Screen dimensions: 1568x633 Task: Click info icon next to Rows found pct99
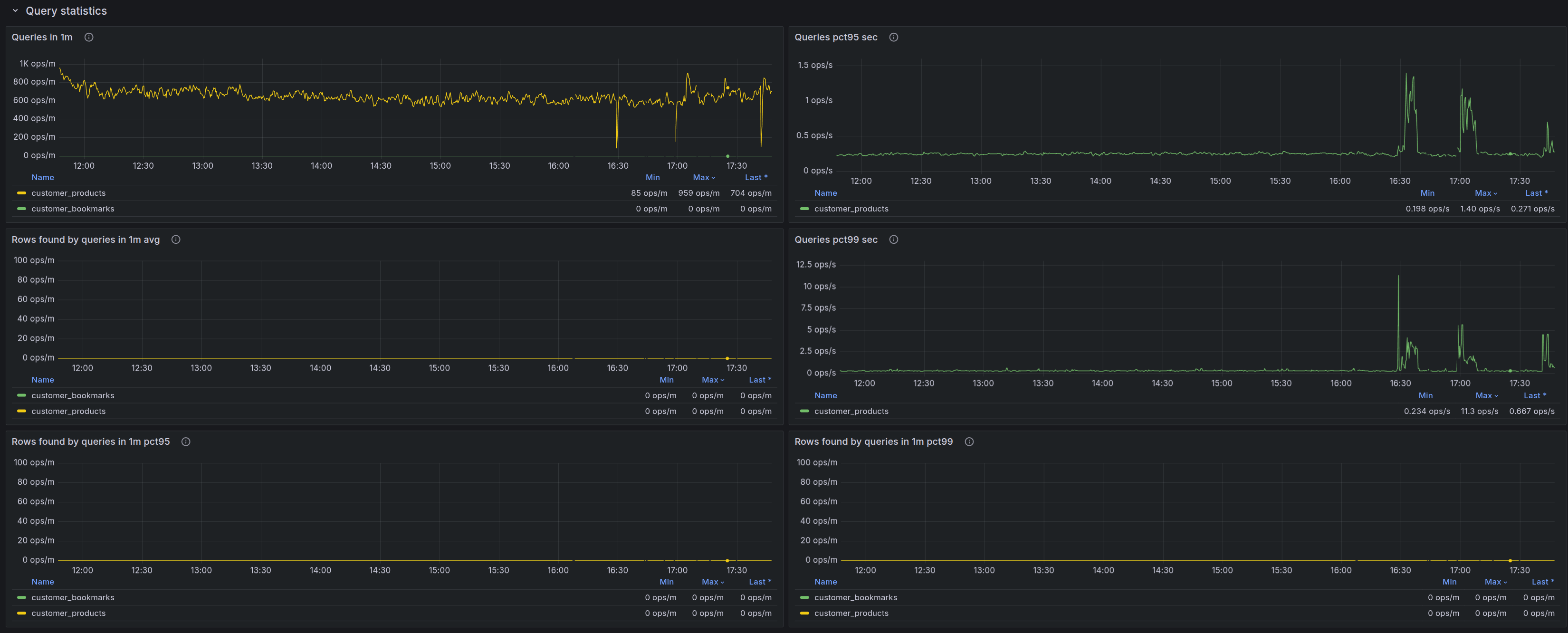coord(969,441)
